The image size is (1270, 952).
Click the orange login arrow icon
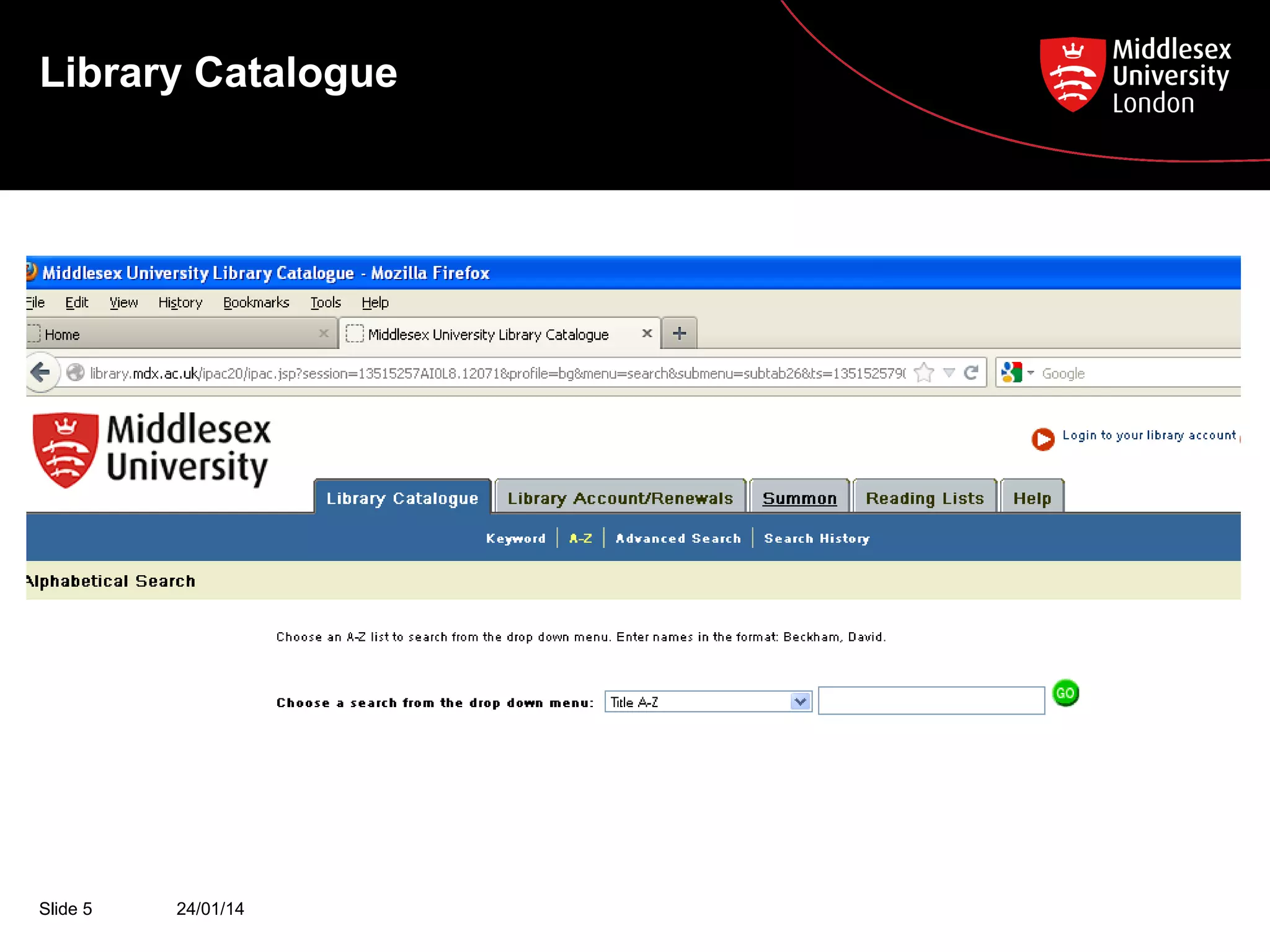[1043, 439]
